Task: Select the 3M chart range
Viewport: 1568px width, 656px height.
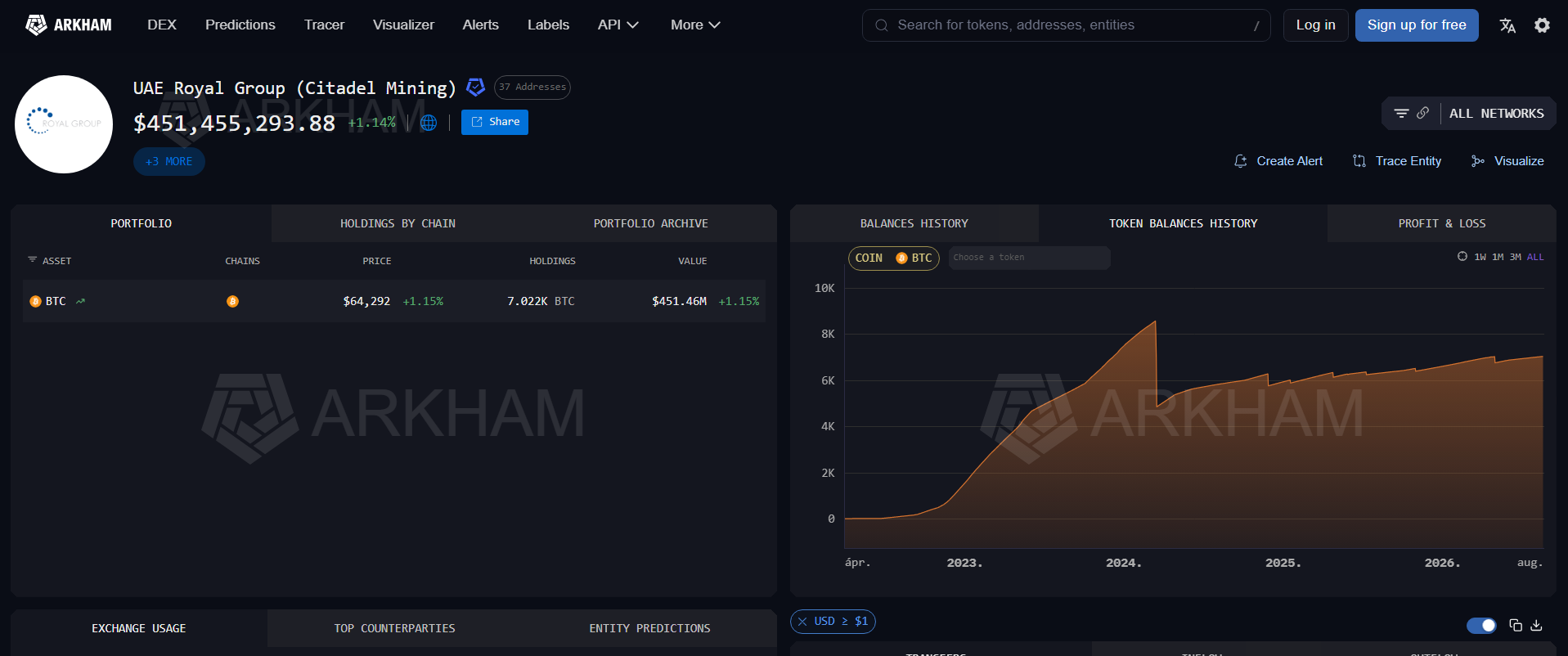Action: pos(1516,257)
